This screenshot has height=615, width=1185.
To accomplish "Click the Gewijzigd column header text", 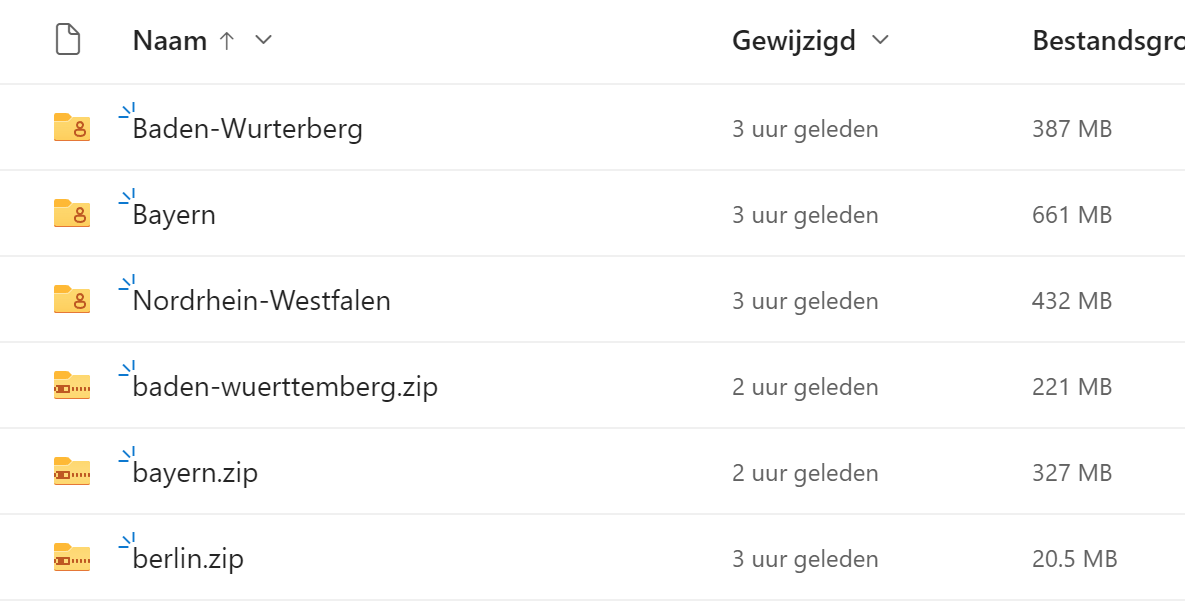I will (x=794, y=41).
